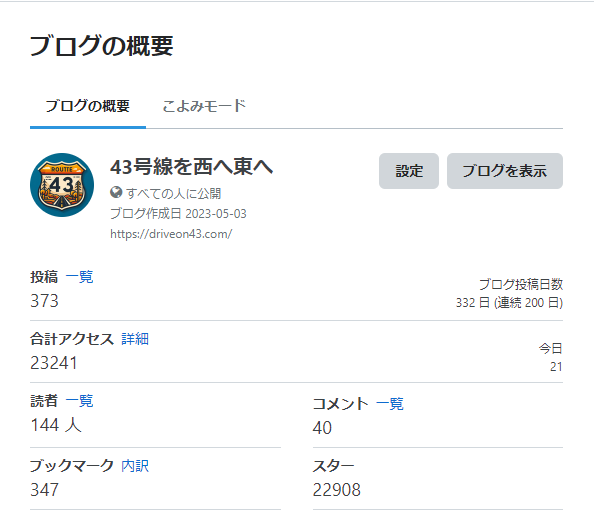Image resolution: width=594 pixels, height=522 pixels.
Task: Click the globe icon beside すべての人に公開
Action: coord(116,192)
